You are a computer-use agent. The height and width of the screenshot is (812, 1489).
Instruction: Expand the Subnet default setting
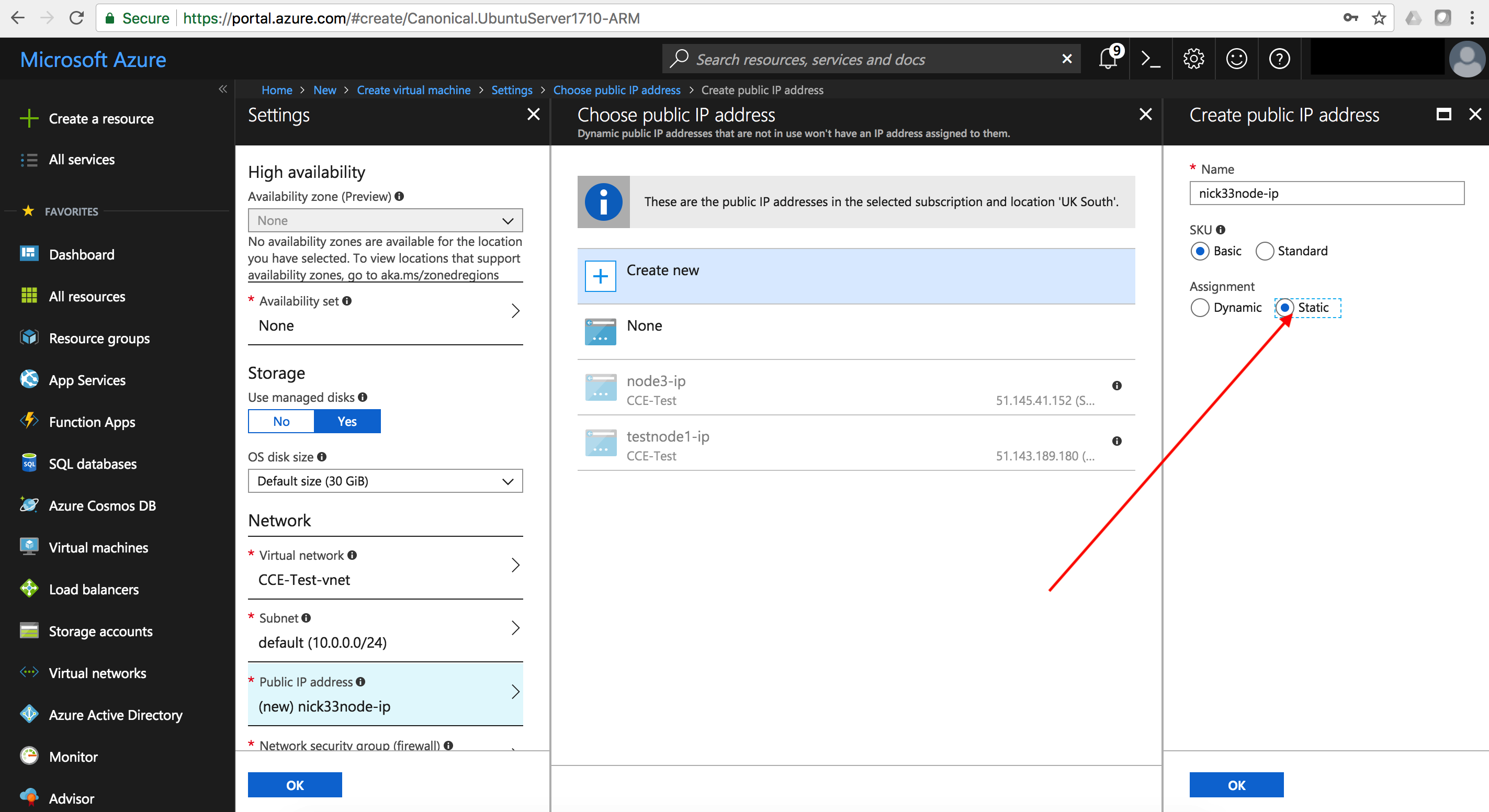click(386, 630)
